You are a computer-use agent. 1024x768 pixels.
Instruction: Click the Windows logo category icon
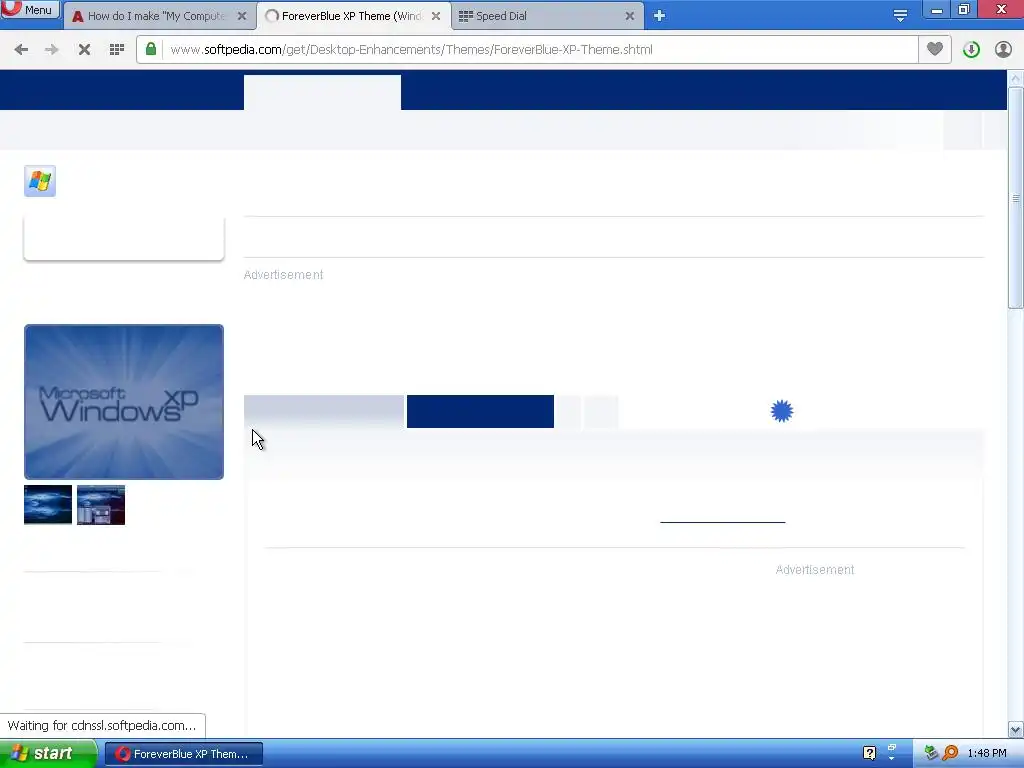[40, 181]
